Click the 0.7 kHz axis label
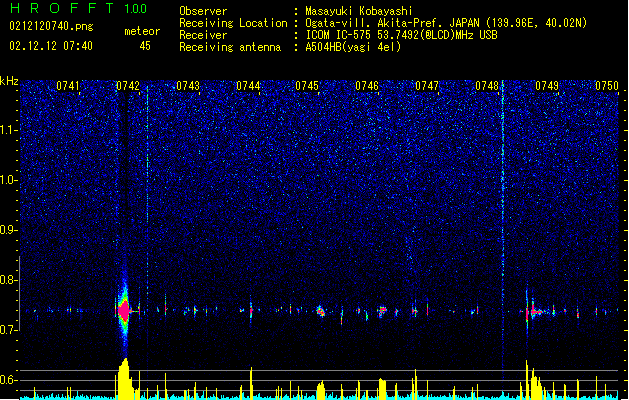 click(x=8, y=330)
